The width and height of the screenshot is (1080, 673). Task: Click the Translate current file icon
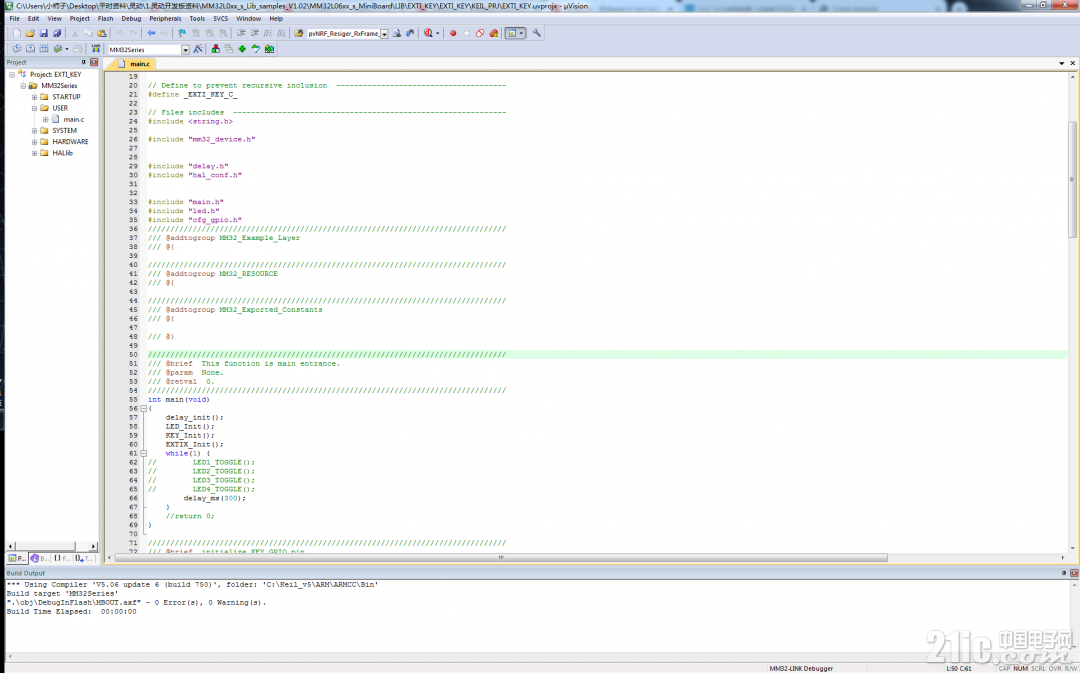click(x=17, y=49)
